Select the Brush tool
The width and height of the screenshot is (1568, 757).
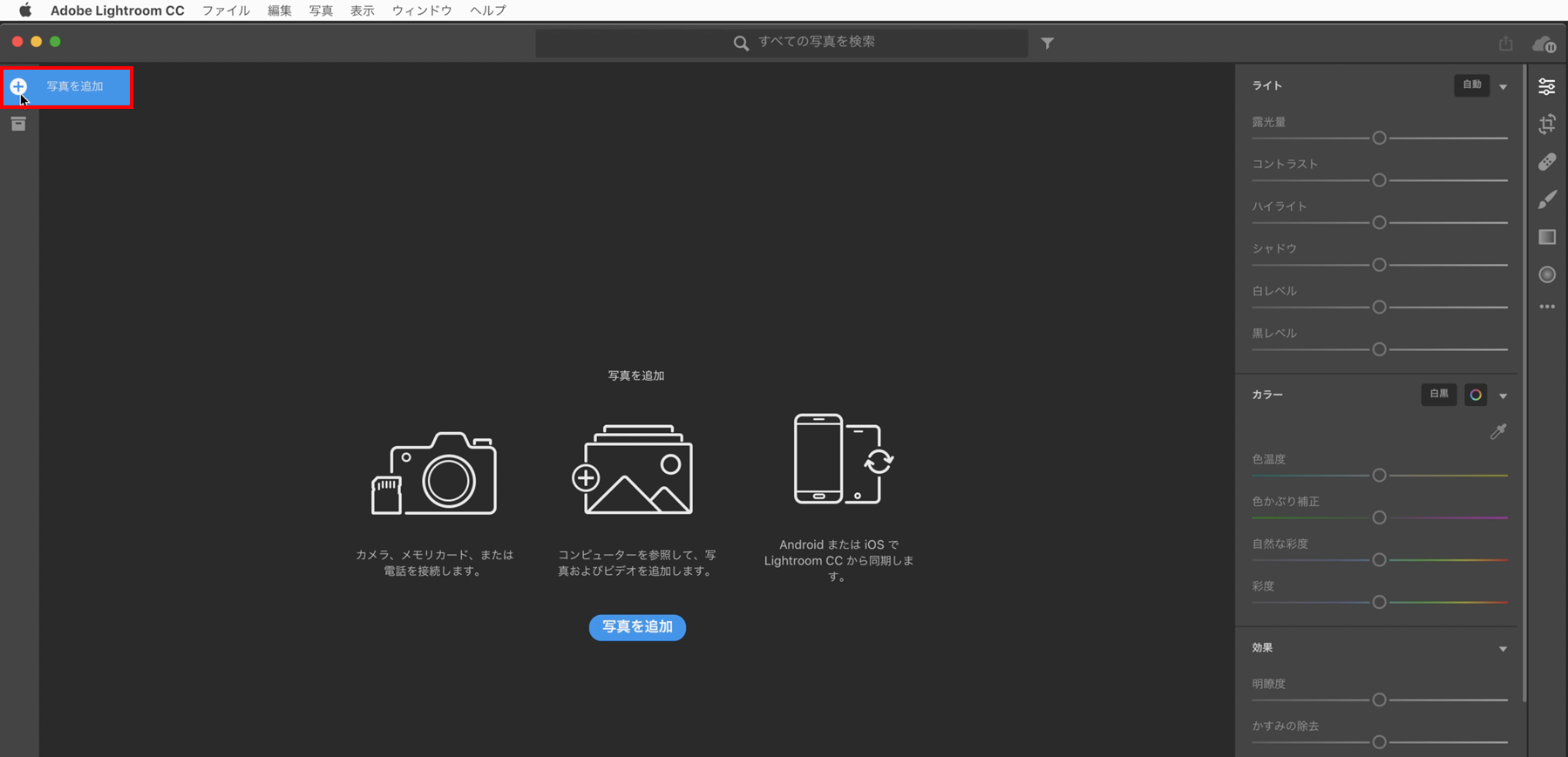pyautogui.click(x=1547, y=199)
